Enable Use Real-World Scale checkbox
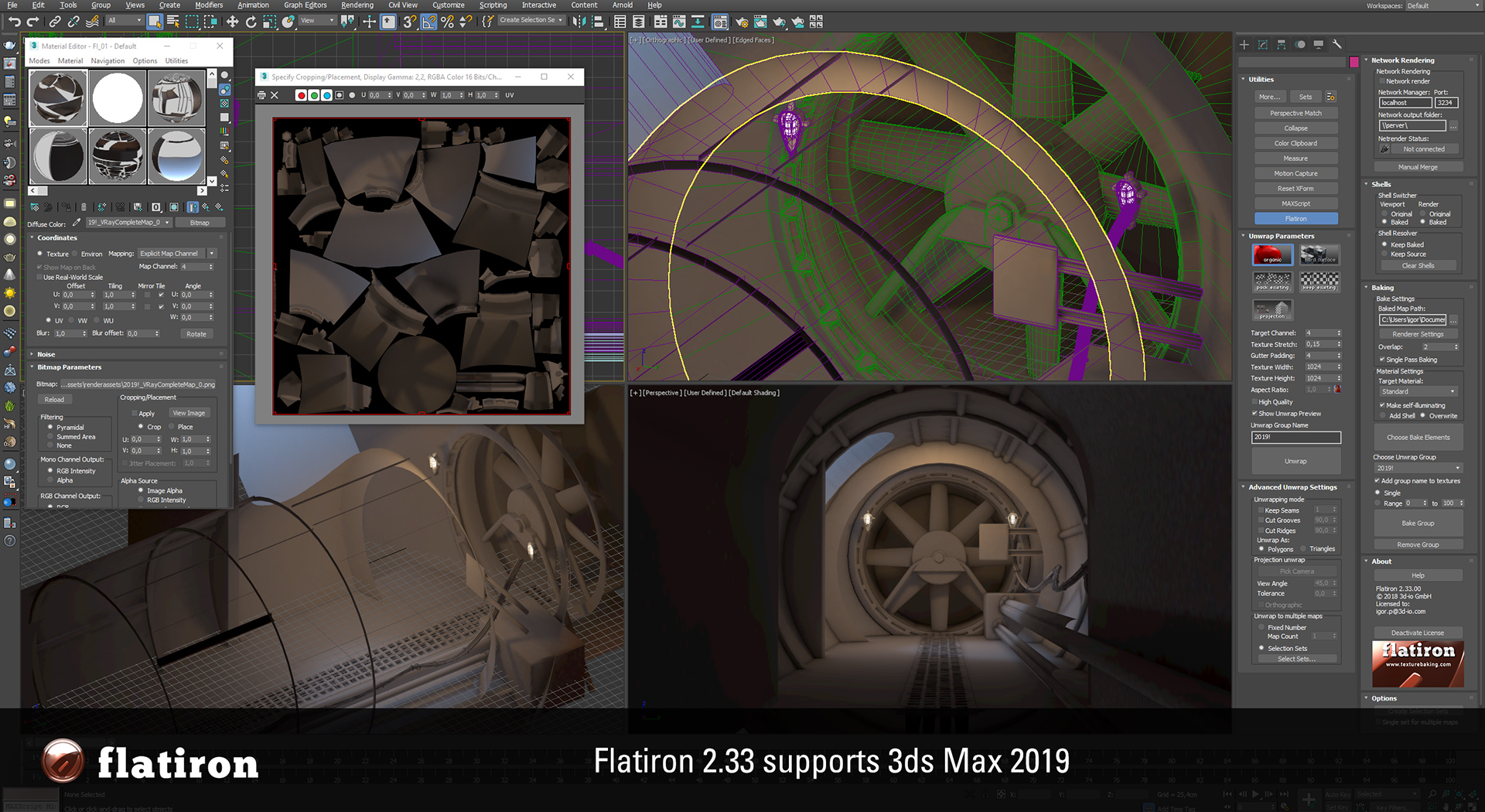 [39, 277]
